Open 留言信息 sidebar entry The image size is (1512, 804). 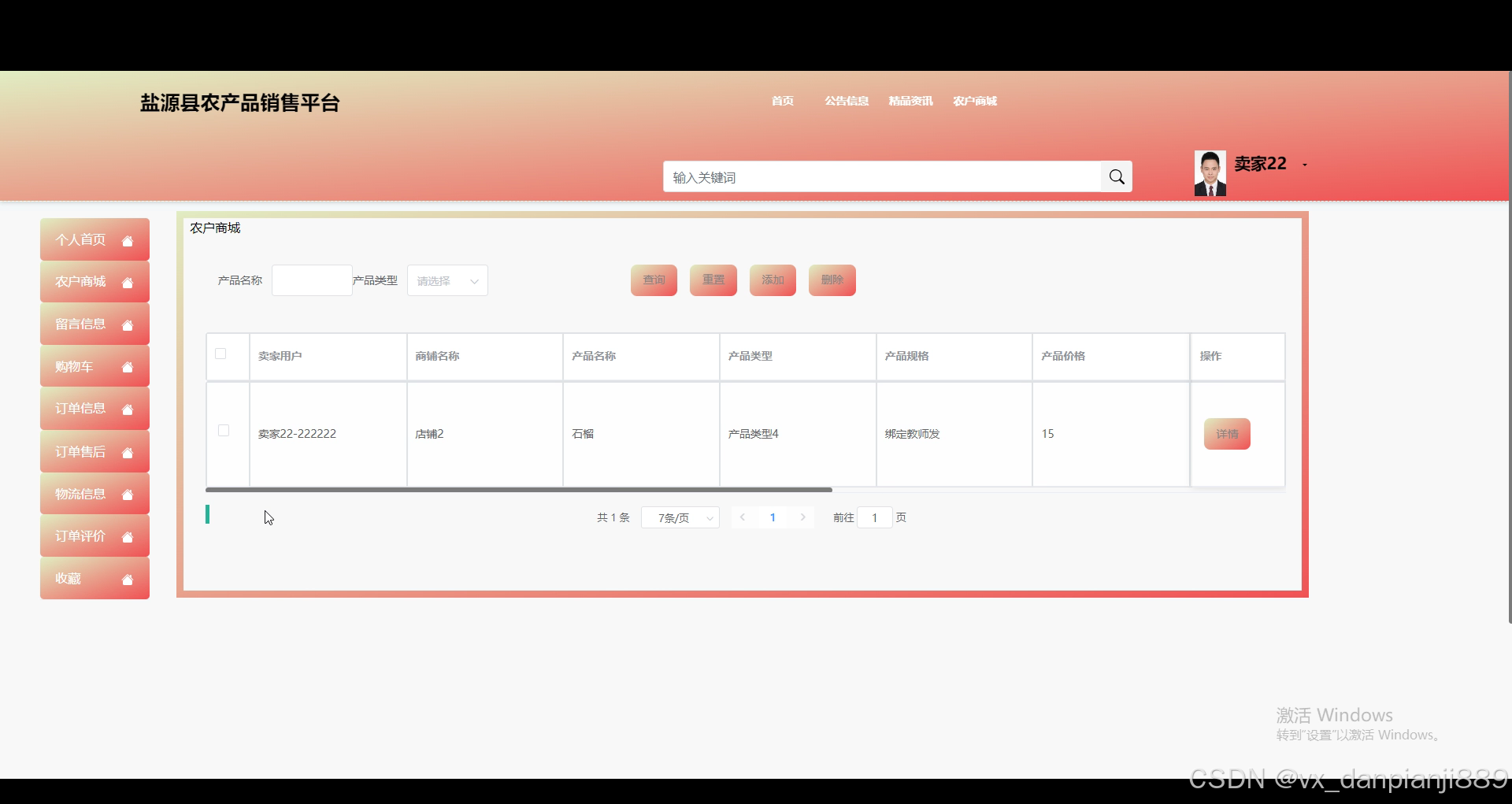[94, 324]
